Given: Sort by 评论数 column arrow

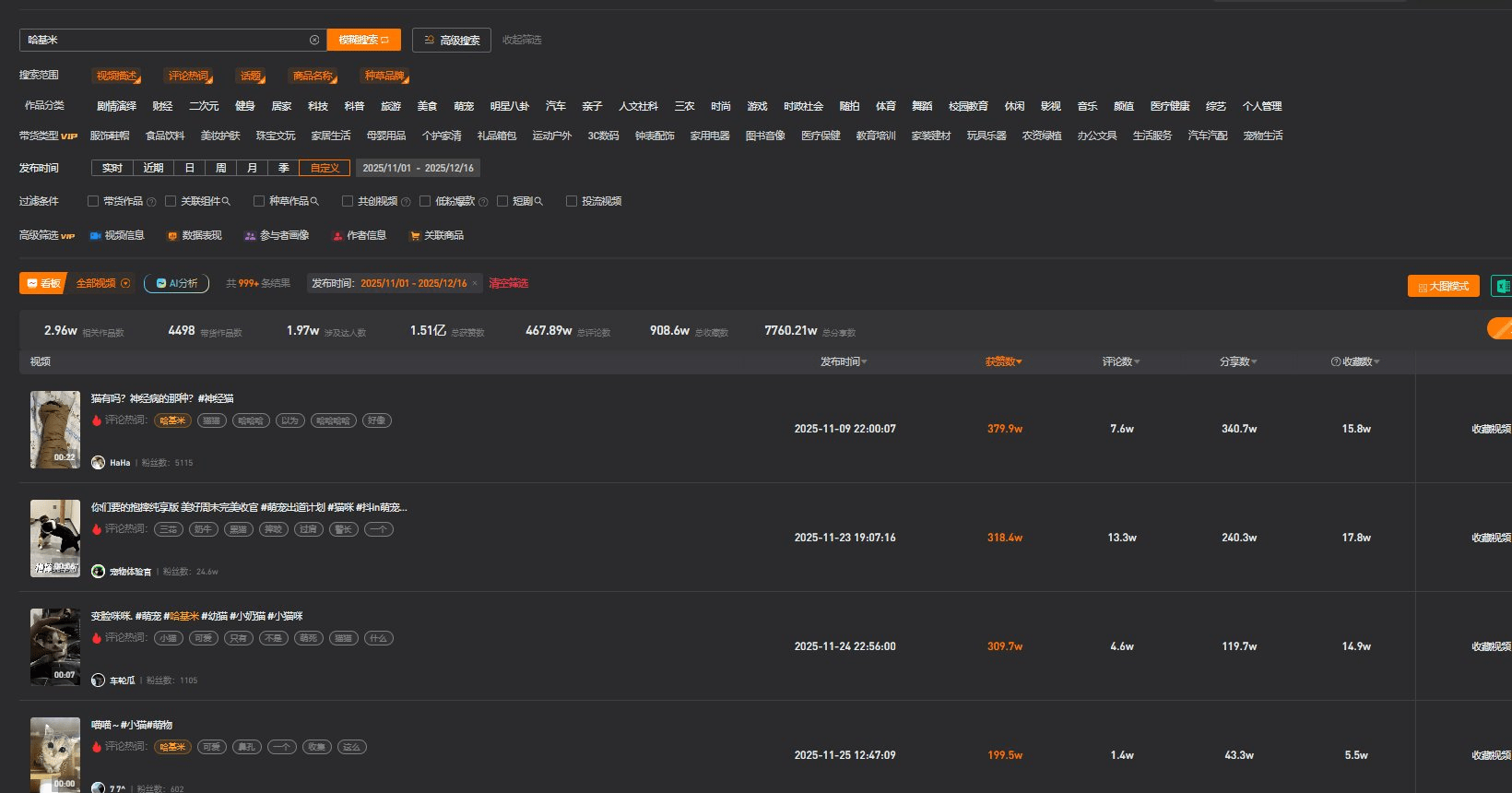Looking at the screenshot, I should [1137, 362].
